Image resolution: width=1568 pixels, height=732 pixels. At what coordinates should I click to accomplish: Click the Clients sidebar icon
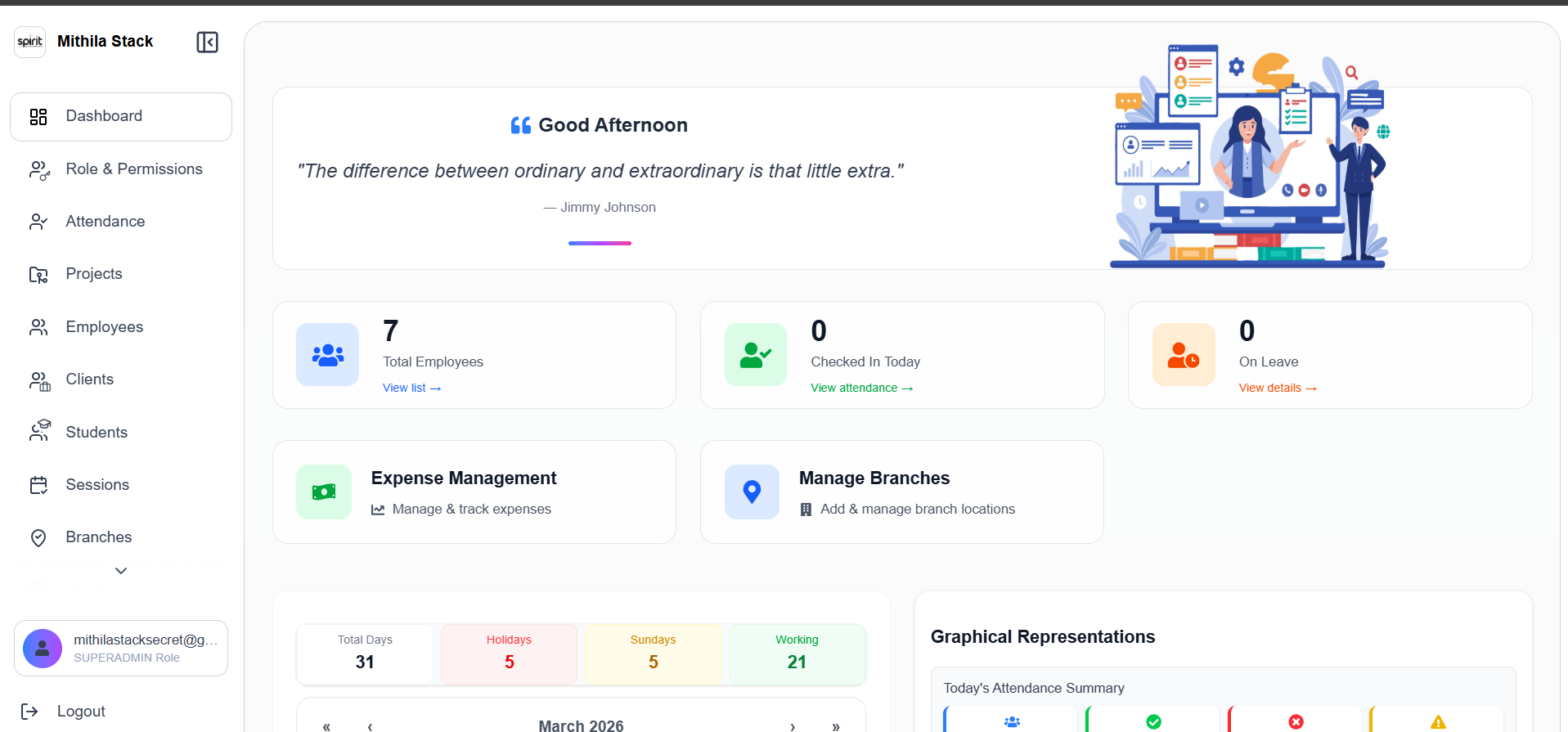tap(39, 380)
